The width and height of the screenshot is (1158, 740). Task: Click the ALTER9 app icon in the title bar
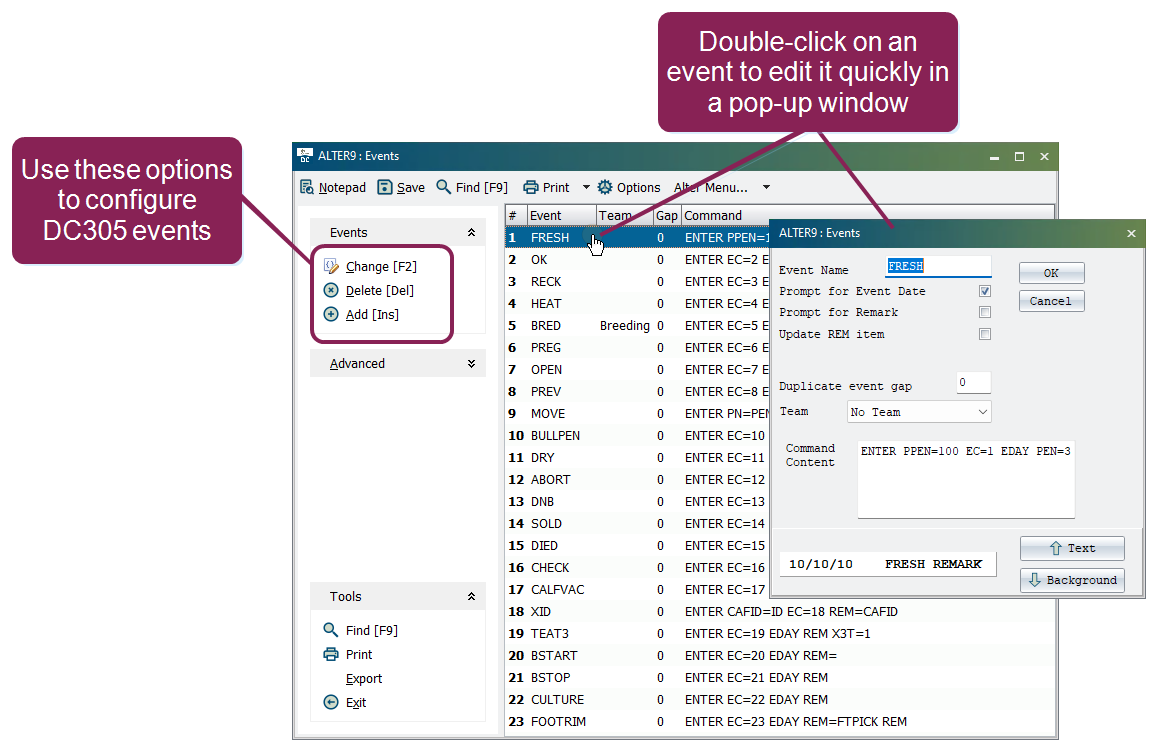tap(305, 156)
